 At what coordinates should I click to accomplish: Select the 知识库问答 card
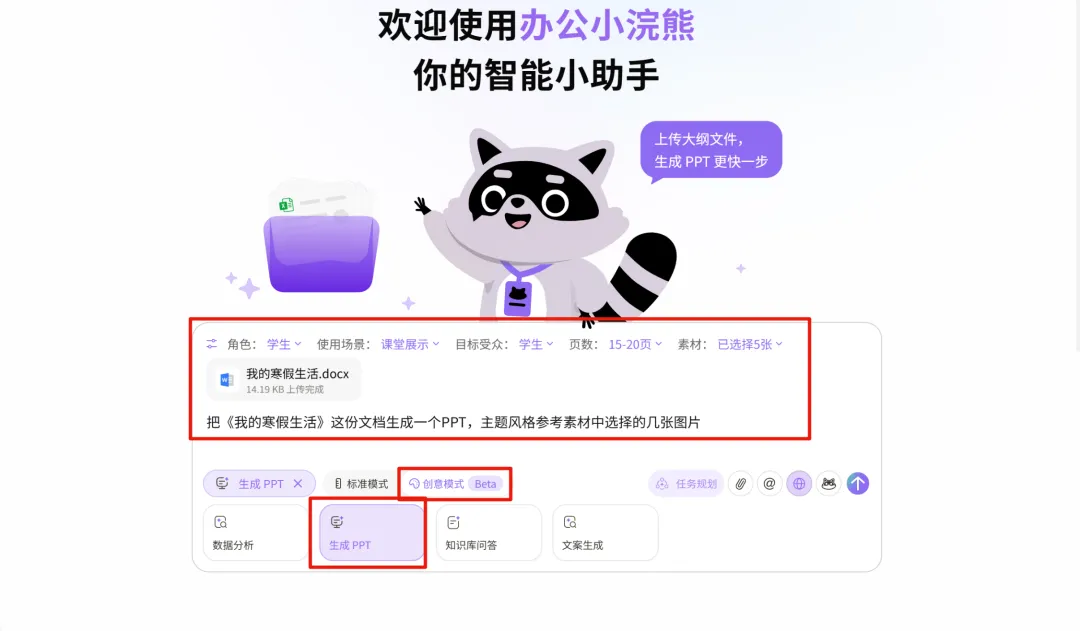(x=488, y=532)
